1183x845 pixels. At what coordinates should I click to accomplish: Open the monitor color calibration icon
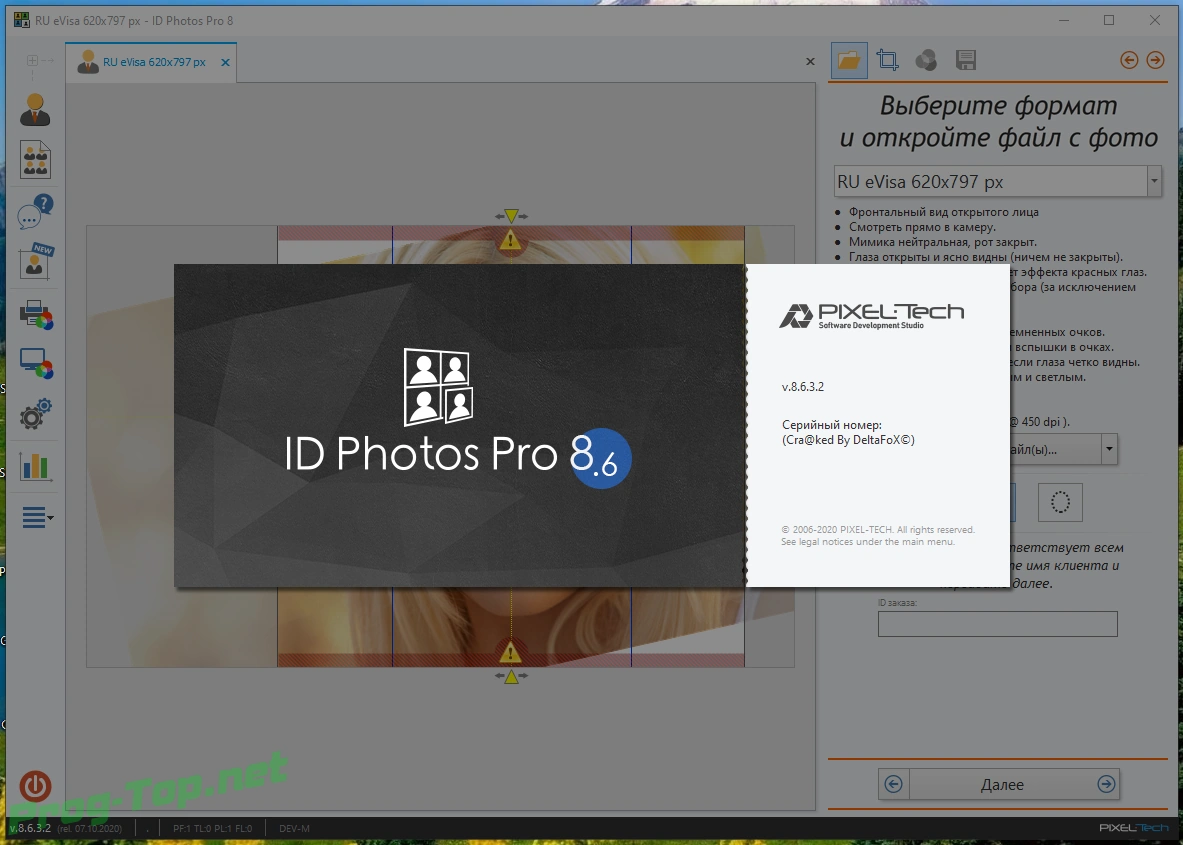[36, 364]
